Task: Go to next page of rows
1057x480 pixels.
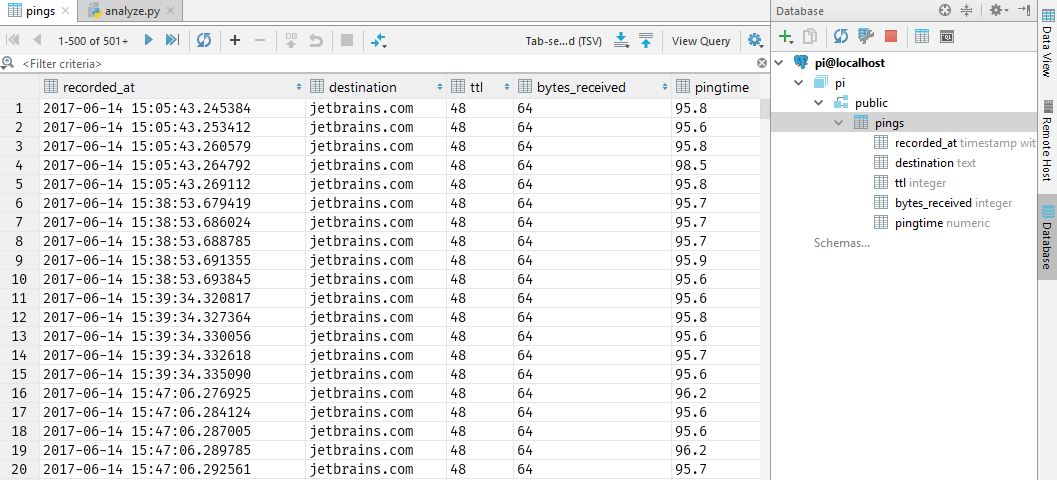Action: click(x=148, y=40)
